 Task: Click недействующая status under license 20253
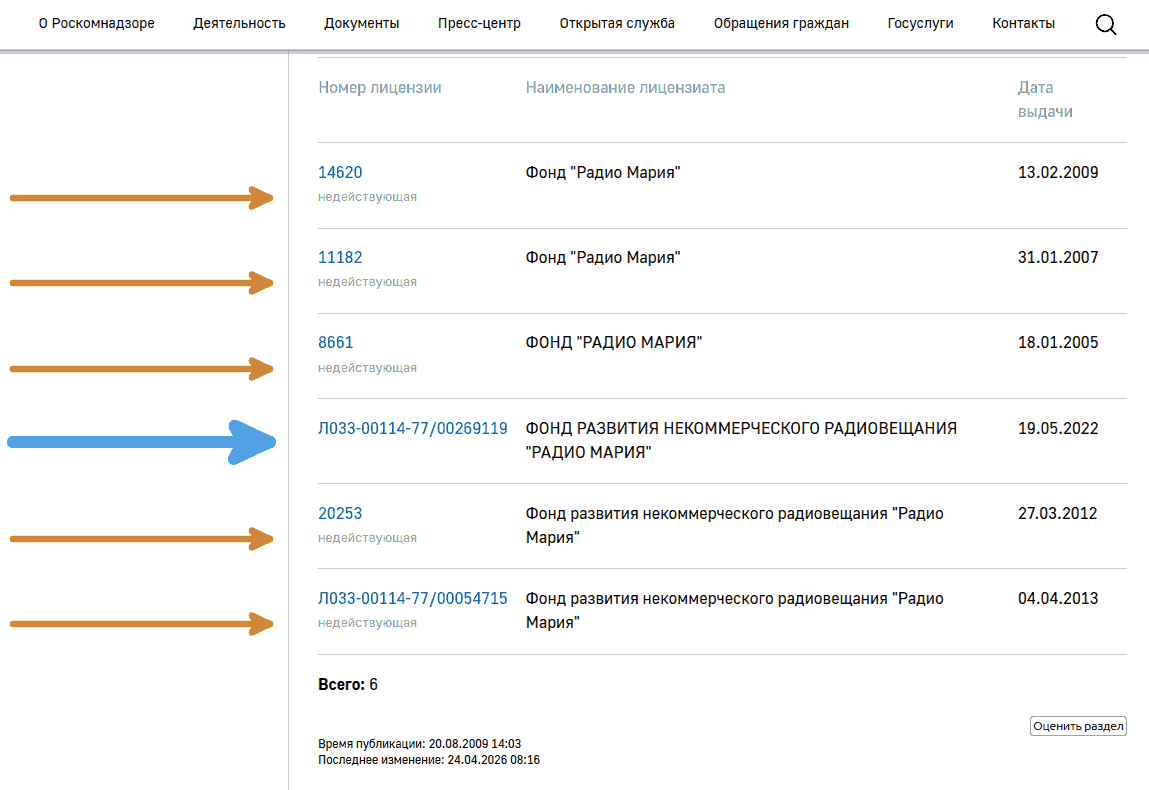point(367,537)
